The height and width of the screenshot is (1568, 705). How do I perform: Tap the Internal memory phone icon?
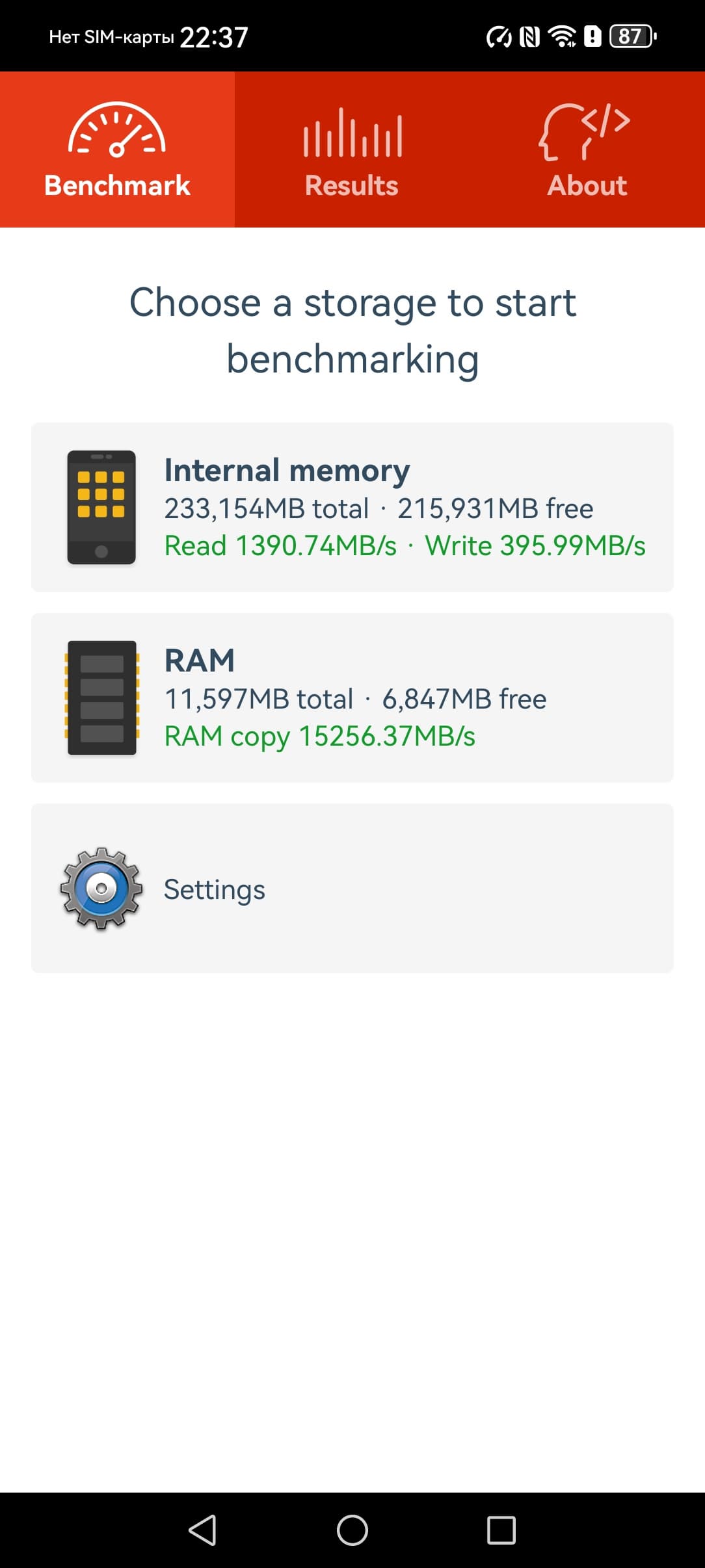pos(101,507)
